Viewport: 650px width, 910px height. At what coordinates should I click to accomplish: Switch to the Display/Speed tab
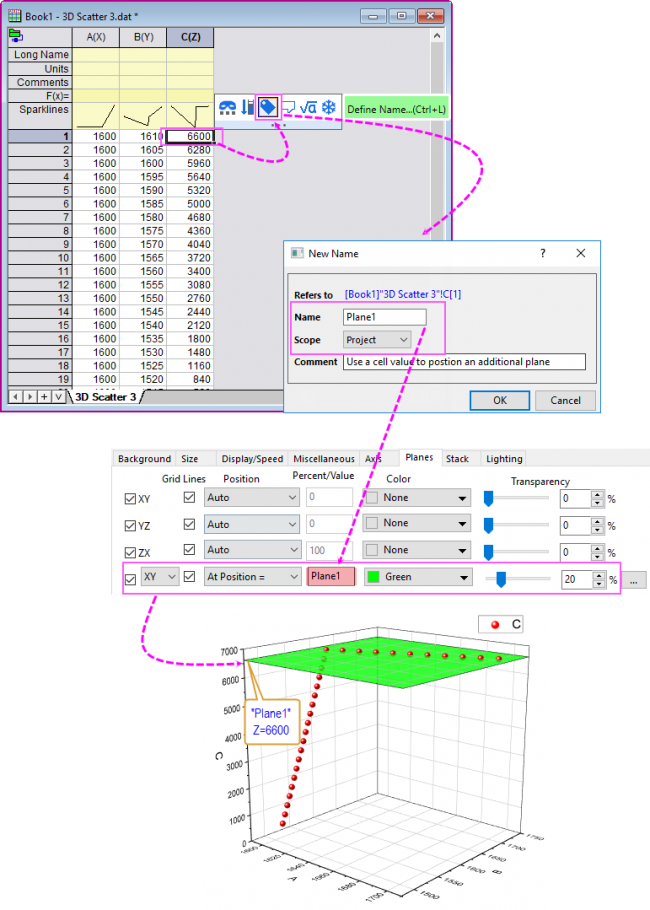pos(252,458)
